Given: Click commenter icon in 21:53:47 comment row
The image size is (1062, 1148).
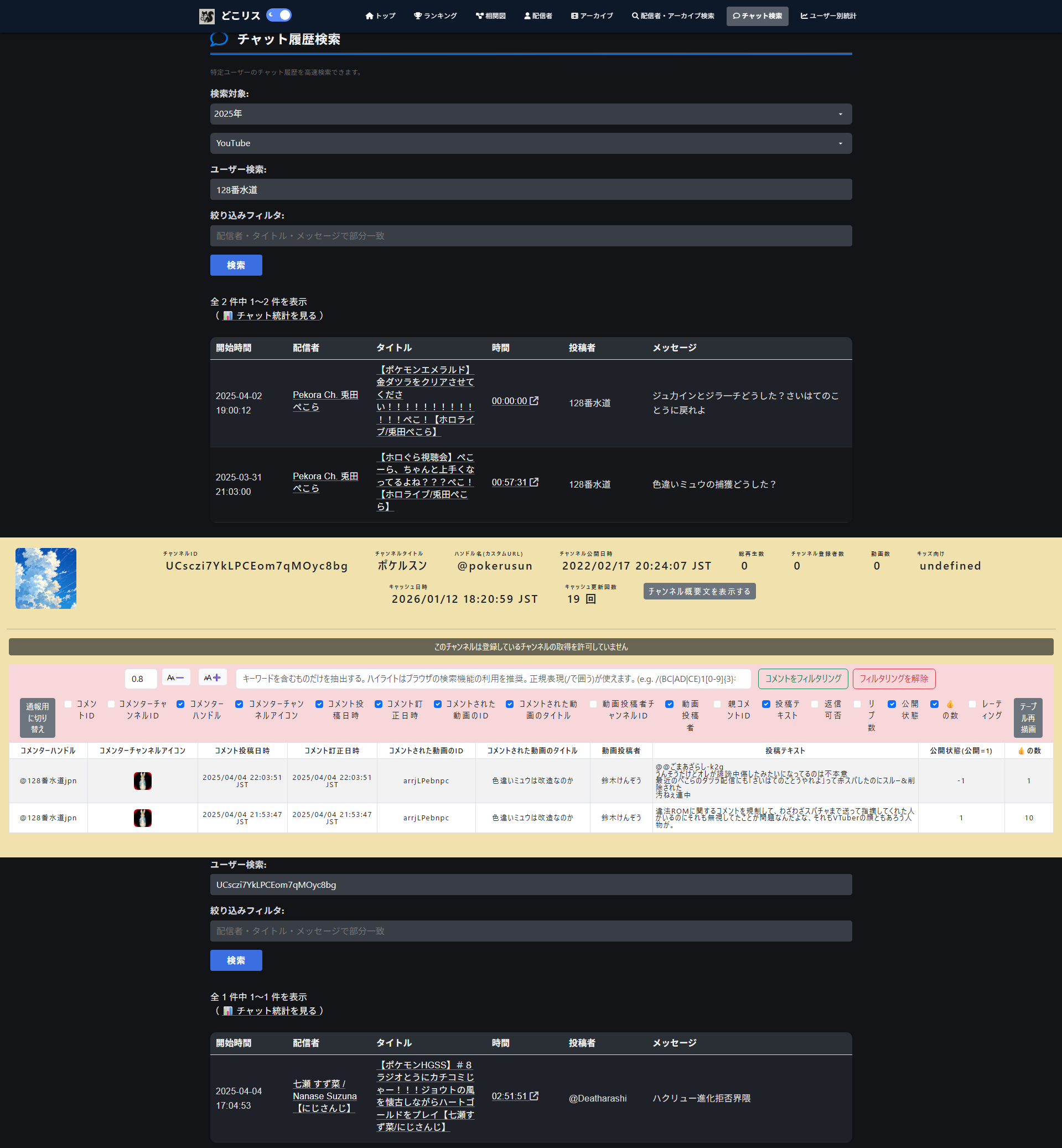Looking at the screenshot, I should coord(143,818).
